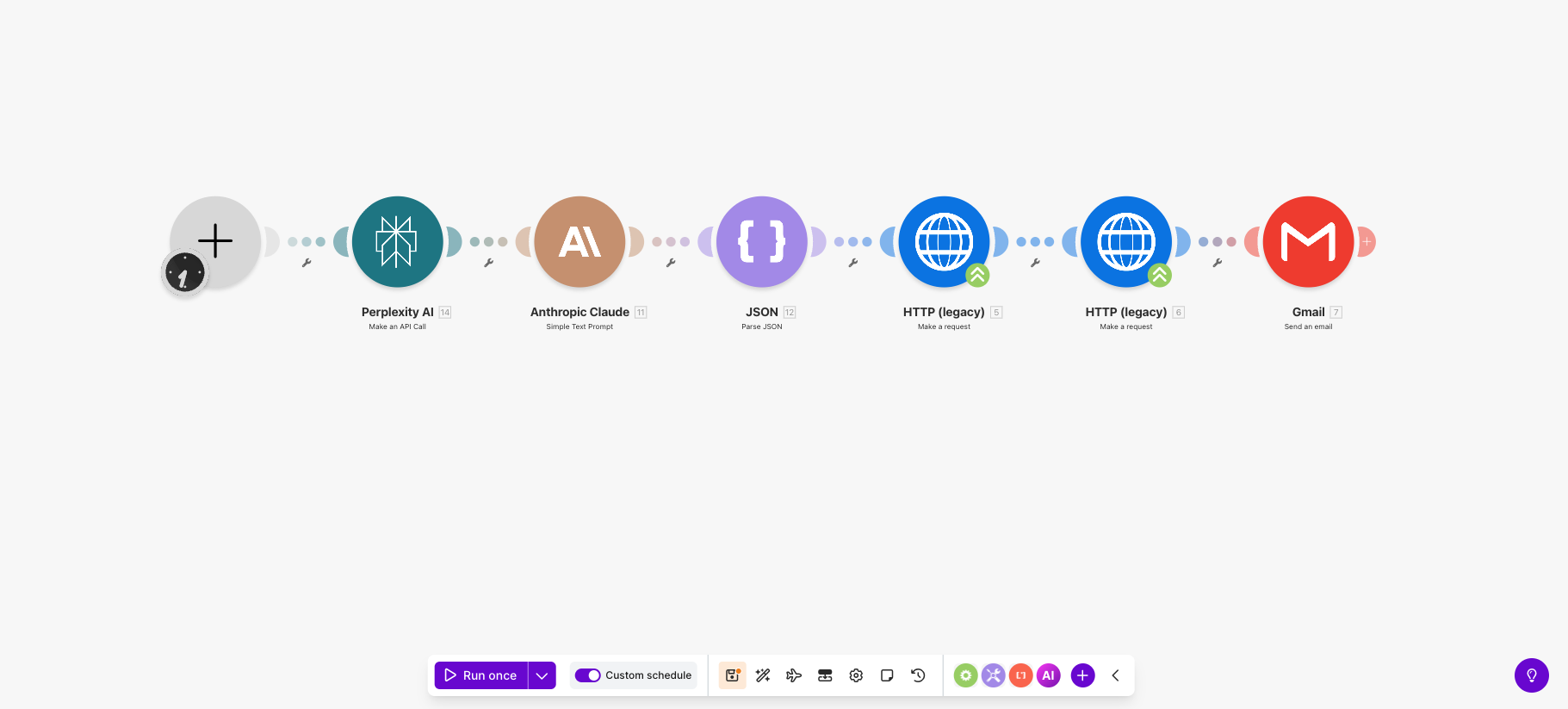
Task: Click the purple Tools wrench icon
Action: 993,675
